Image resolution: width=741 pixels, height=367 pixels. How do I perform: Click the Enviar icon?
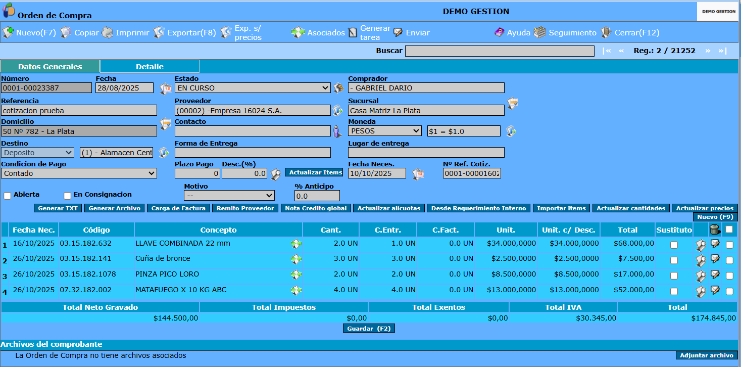click(x=398, y=33)
